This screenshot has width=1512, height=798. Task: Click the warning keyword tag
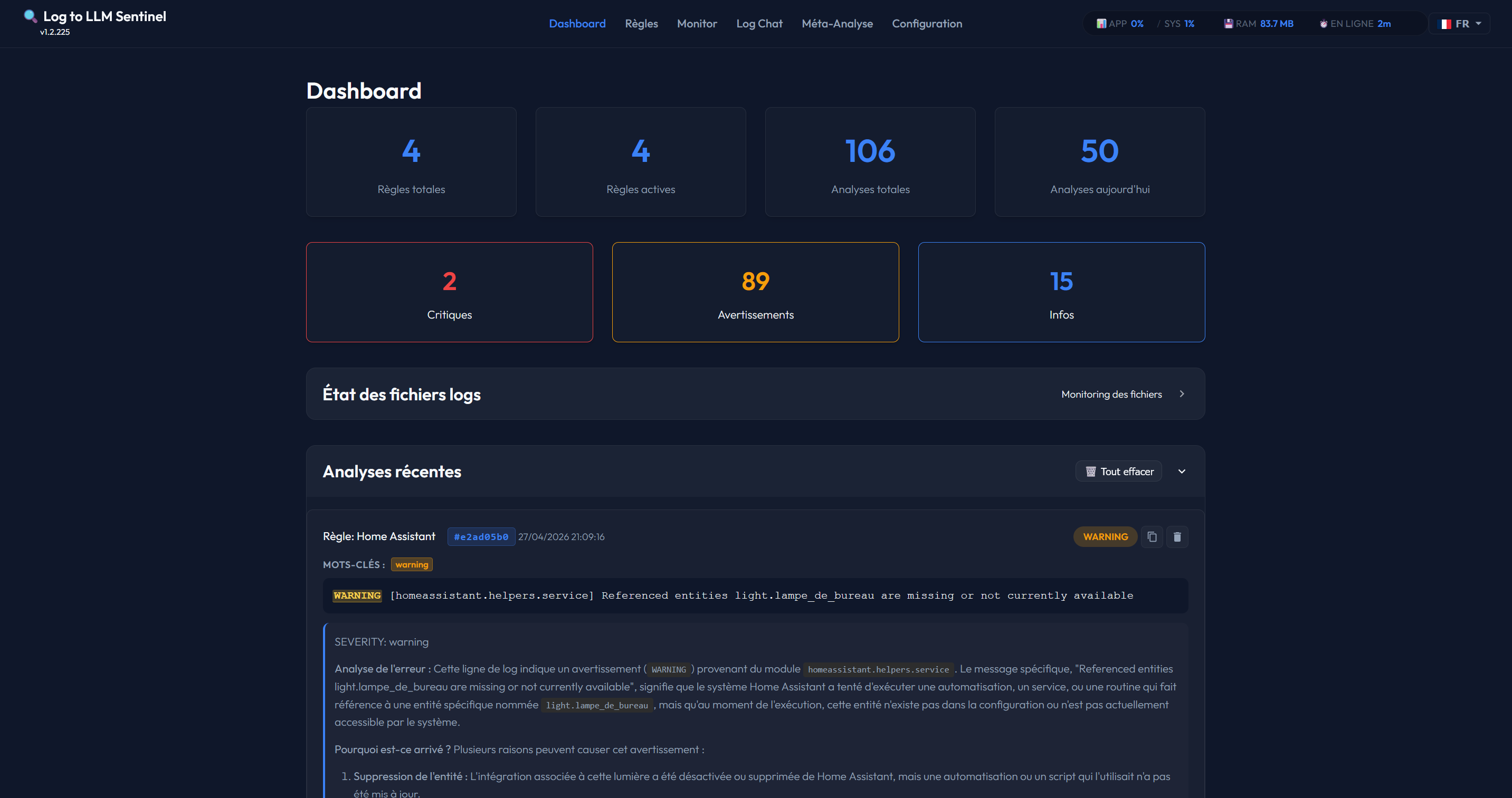[412, 564]
